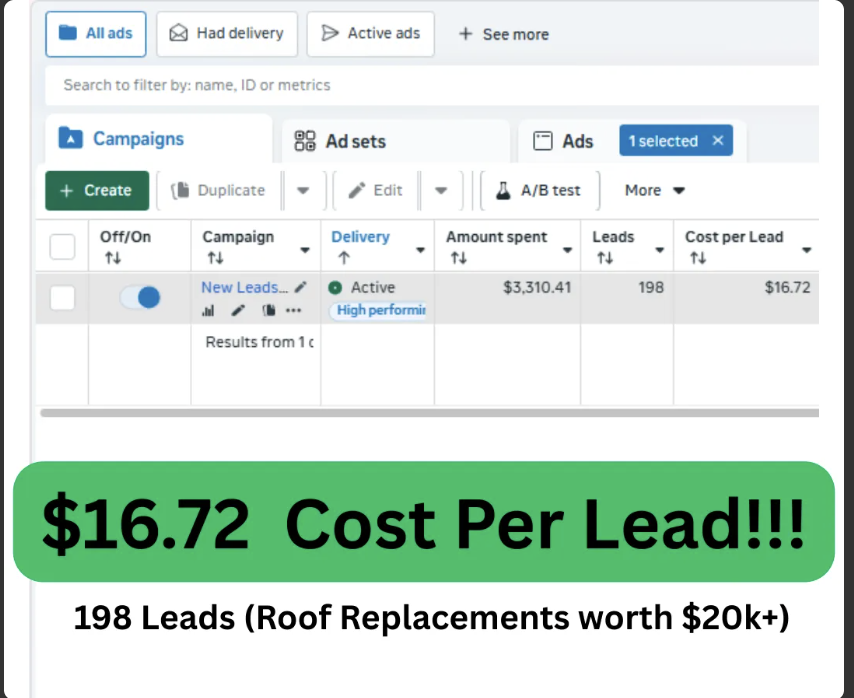Click the plus icon next to See more
Viewport: 854px width, 698px height.
pyautogui.click(x=467, y=33)
